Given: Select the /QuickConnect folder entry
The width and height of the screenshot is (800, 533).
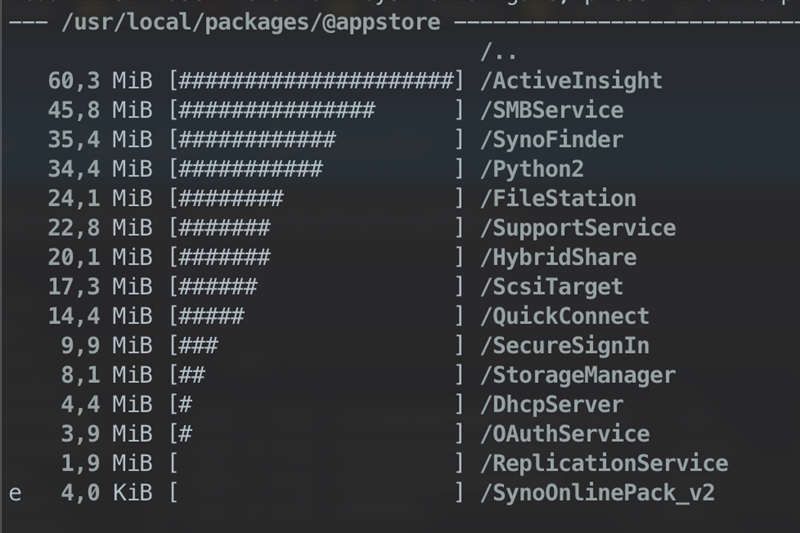Looking at the screenshot, I should [564, 316].
